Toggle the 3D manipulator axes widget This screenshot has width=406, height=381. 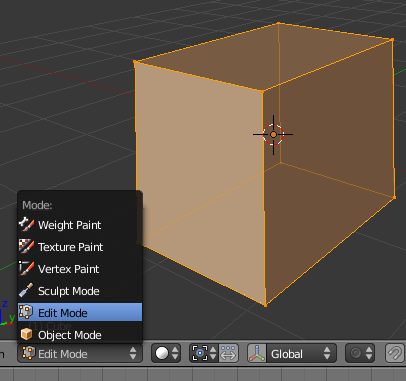point(257,353)
